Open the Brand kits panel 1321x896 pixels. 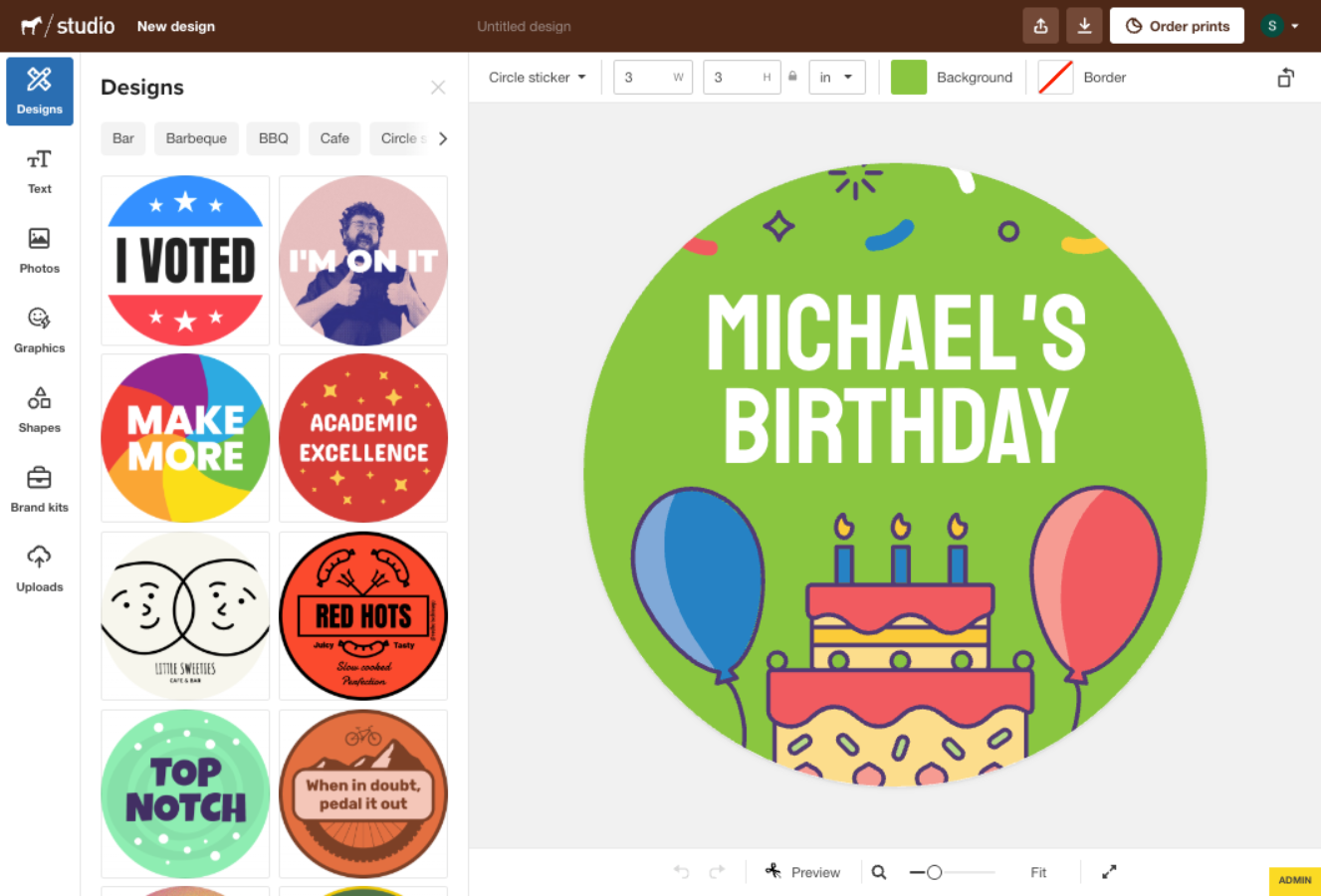[39, 488]
